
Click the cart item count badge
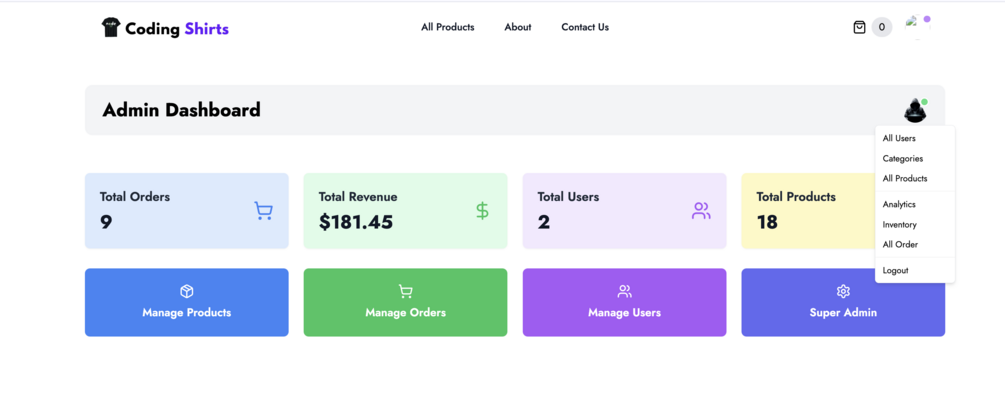pyautogui.click(x=881, y=27)
